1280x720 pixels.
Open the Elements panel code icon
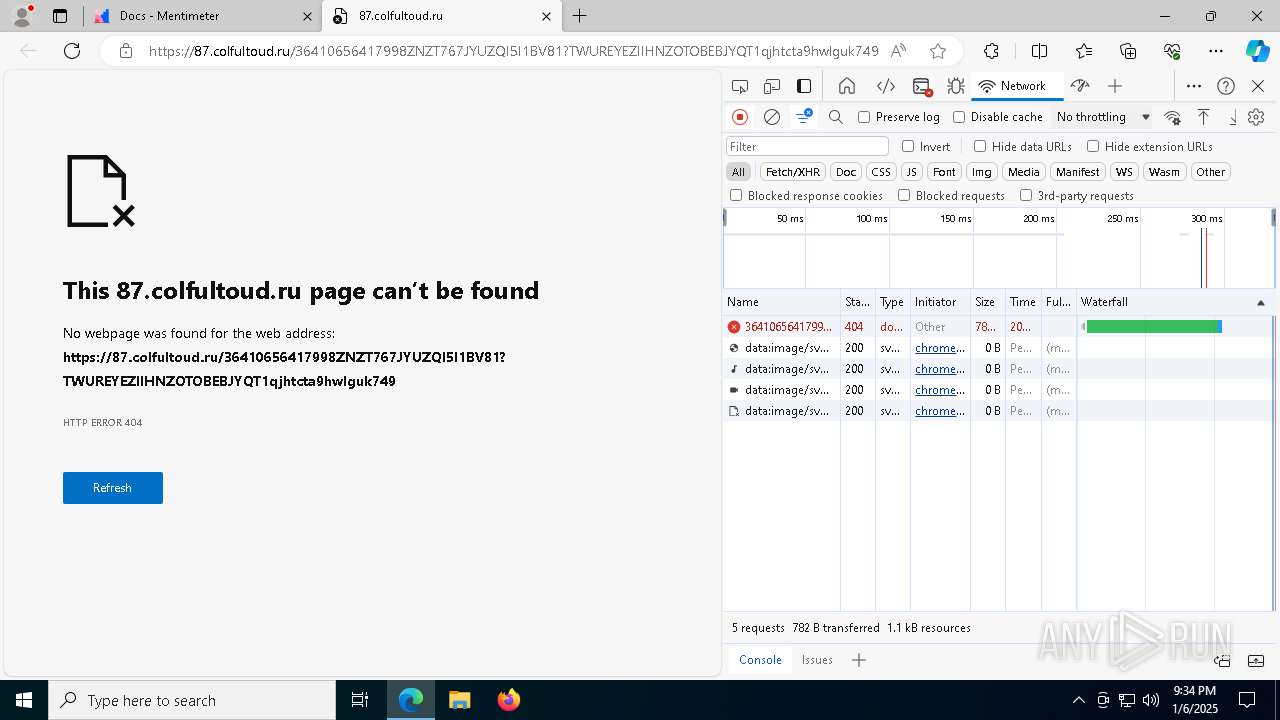coord(885,86)
